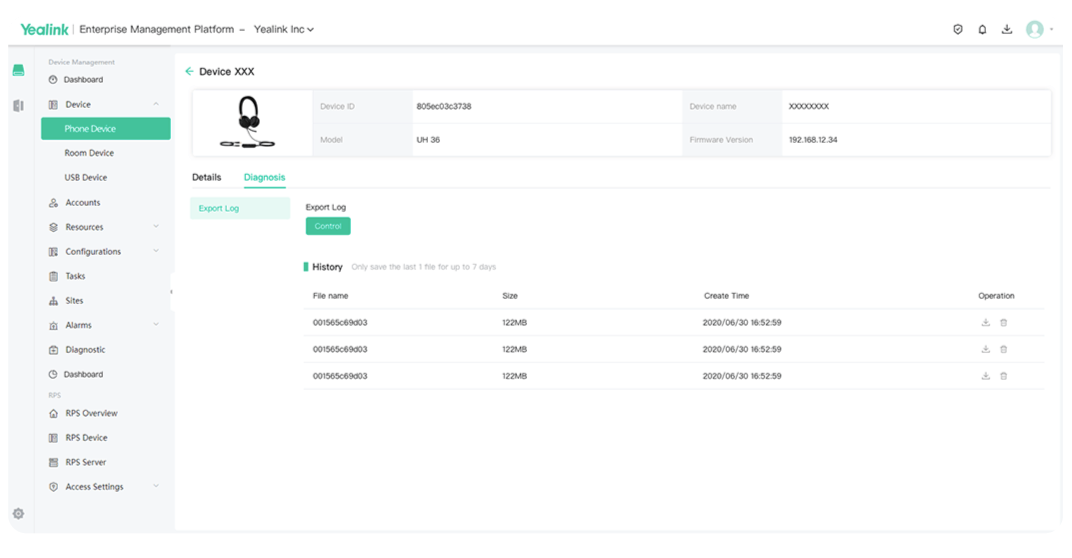Click the green Control button
This screenshot has width=1072, height=558.
[328, 226]
